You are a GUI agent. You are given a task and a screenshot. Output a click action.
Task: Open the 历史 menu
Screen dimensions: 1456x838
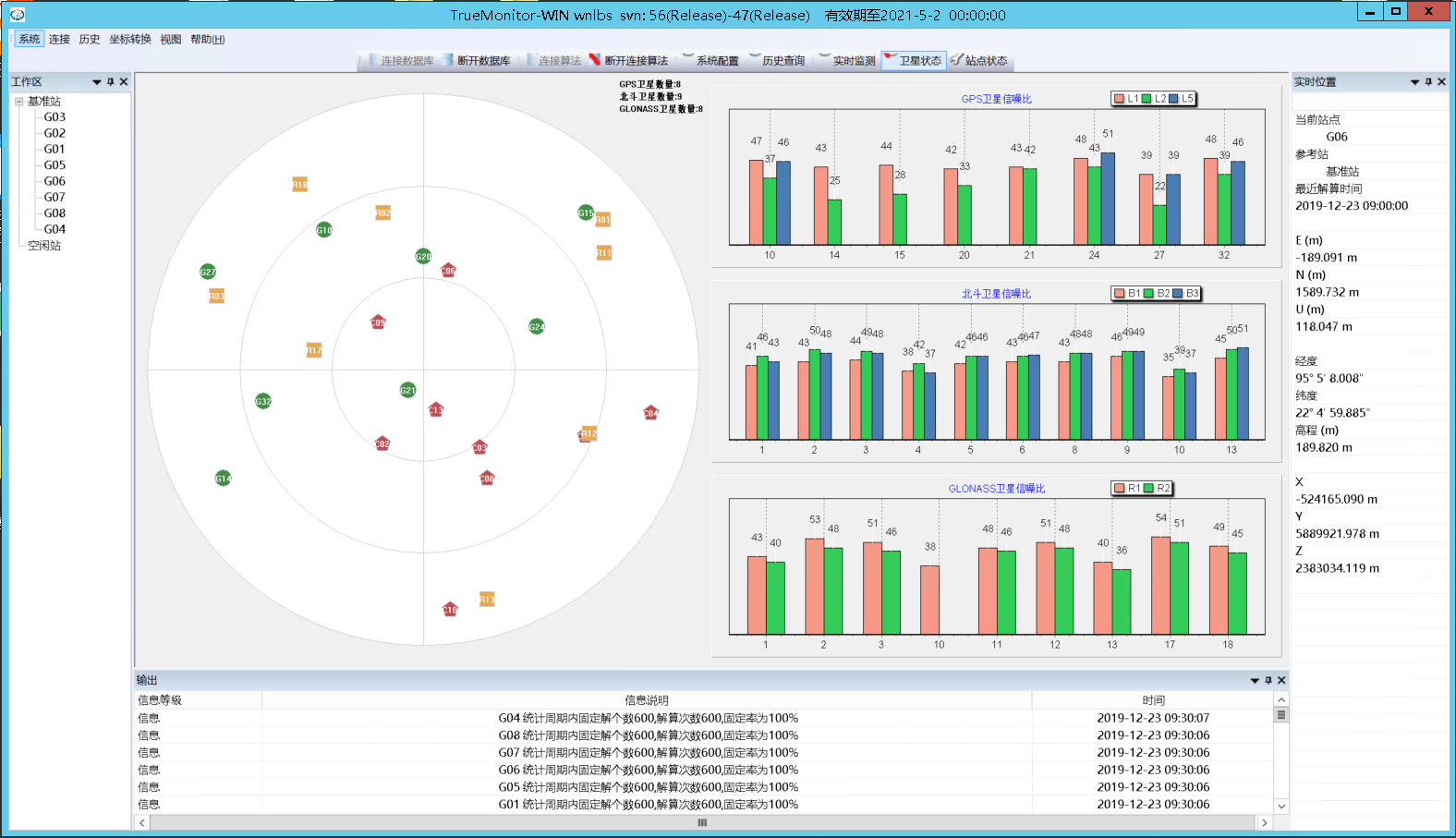(x=89, y=40)
